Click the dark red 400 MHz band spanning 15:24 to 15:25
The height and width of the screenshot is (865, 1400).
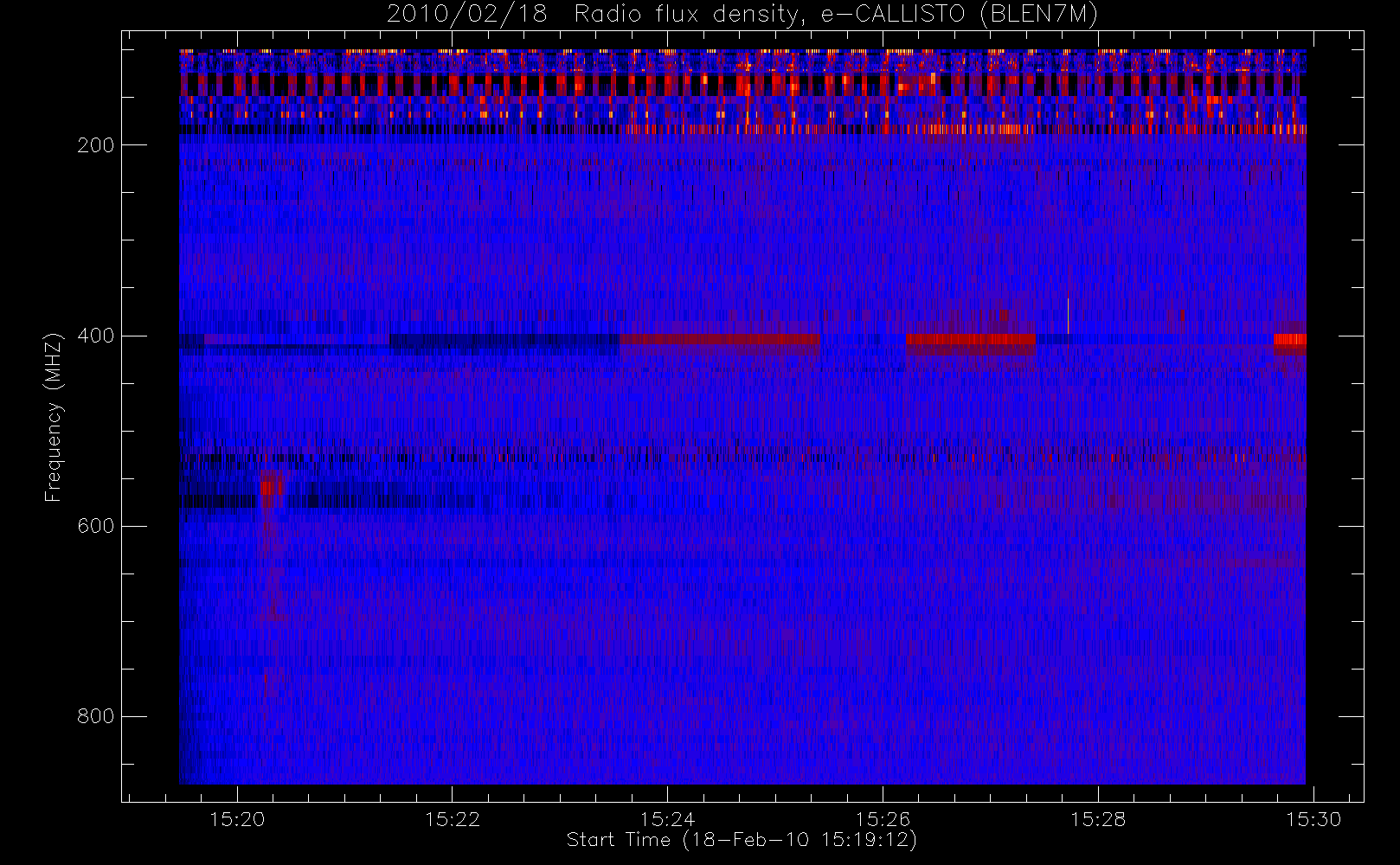[720, 341]
